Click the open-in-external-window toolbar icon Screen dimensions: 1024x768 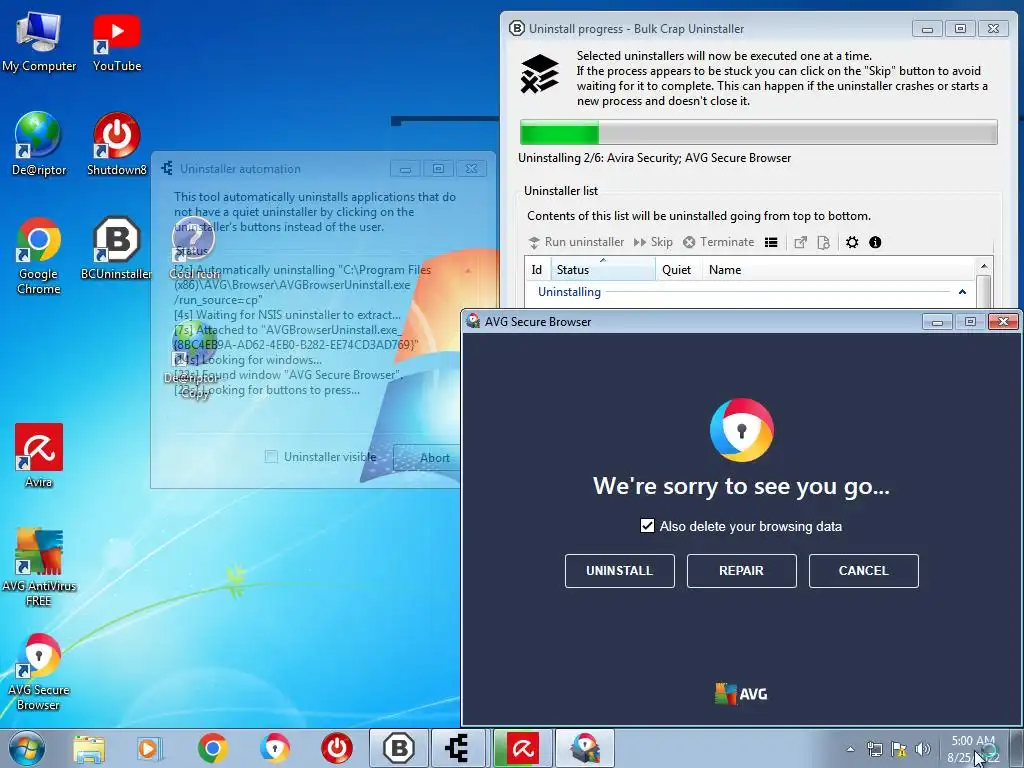(x=800, y=242)
